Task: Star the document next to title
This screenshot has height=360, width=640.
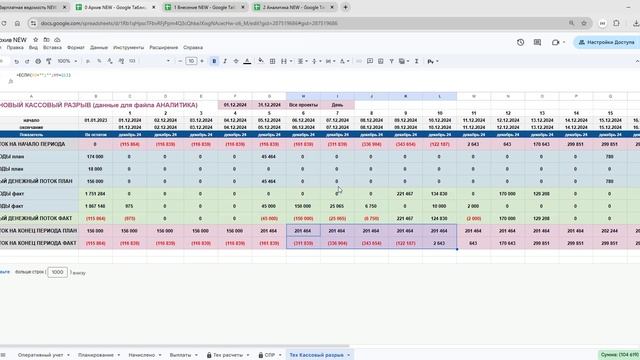Action: pos(36,40)
